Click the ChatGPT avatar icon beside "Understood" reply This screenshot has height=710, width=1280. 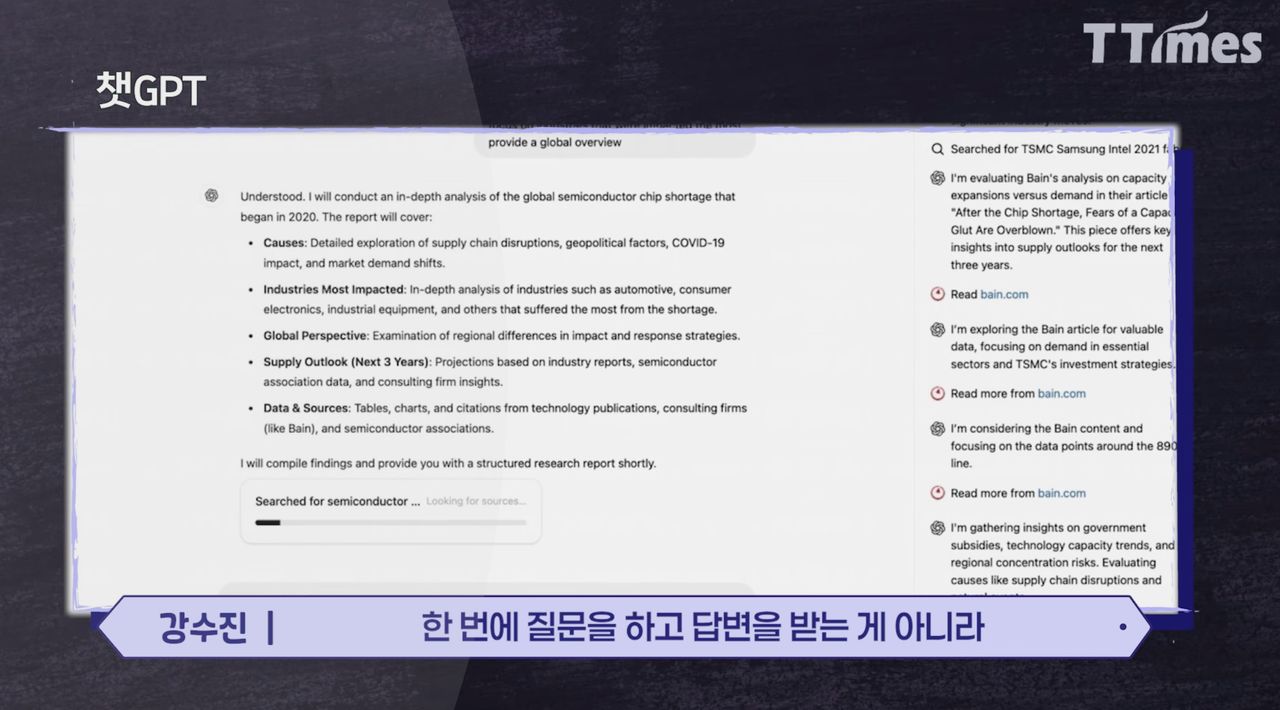[211, 196]
